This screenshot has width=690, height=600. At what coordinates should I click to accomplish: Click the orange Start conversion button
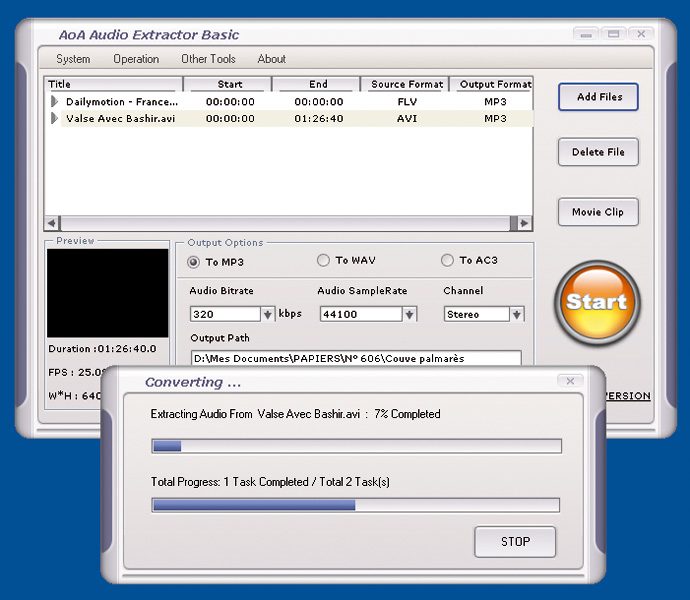point(597,302)
